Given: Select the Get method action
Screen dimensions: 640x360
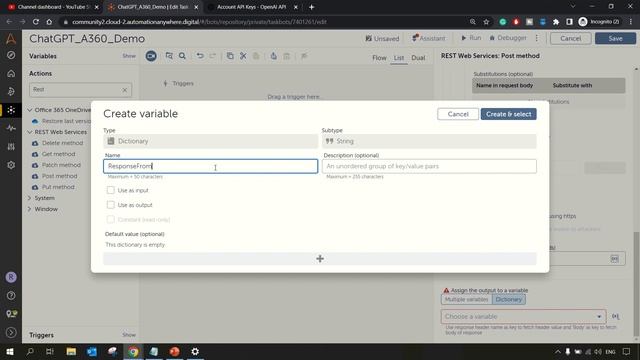Looking at the screenshot, I should (58, 154).
